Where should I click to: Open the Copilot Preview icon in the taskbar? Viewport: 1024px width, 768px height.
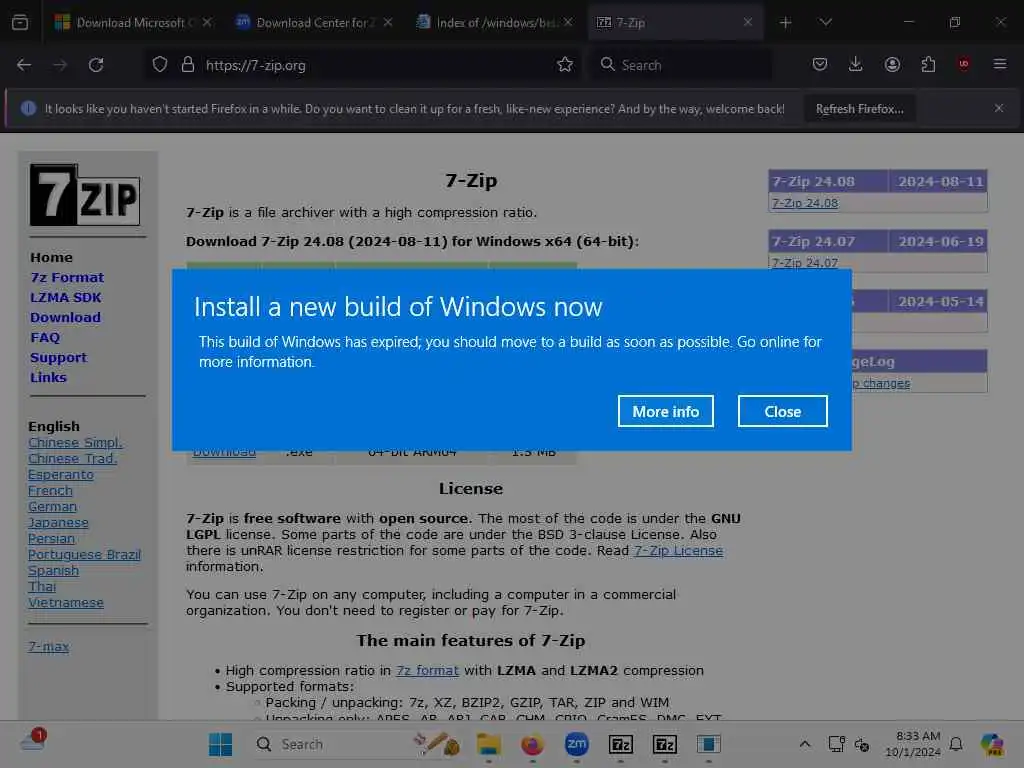click(x=992, y=744)
